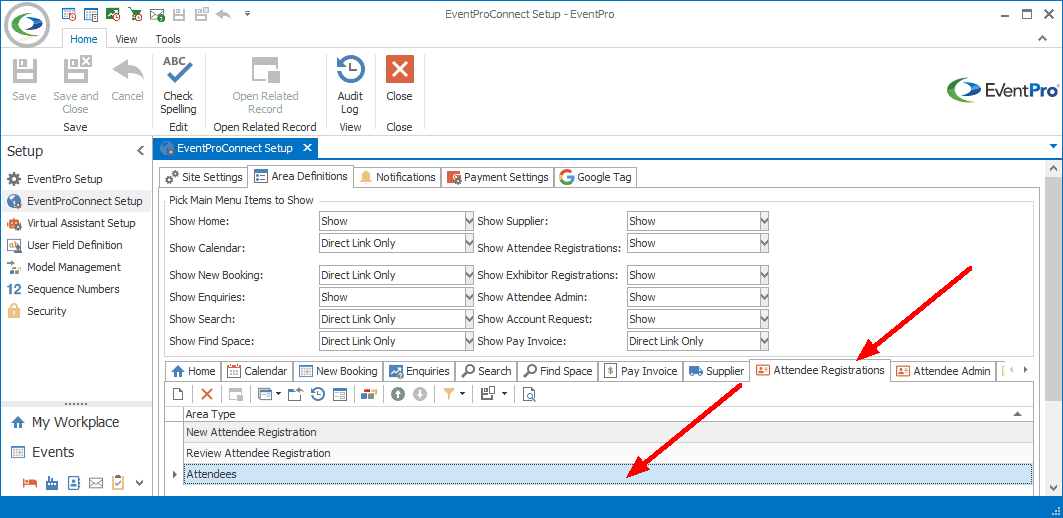The height and width of the screenshot is (518, 1063).
Task: Click the blue factory icon in navigation bar
Action: 52,483
